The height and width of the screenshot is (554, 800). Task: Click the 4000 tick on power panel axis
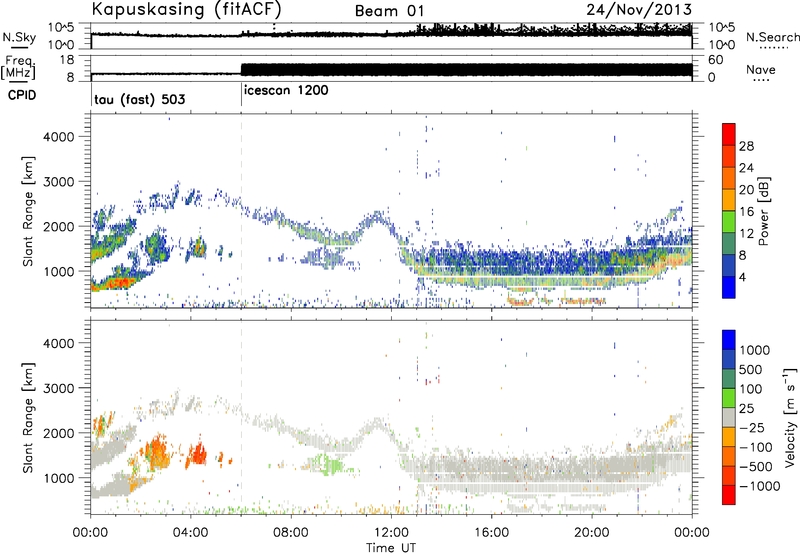[x=58, y=137]
